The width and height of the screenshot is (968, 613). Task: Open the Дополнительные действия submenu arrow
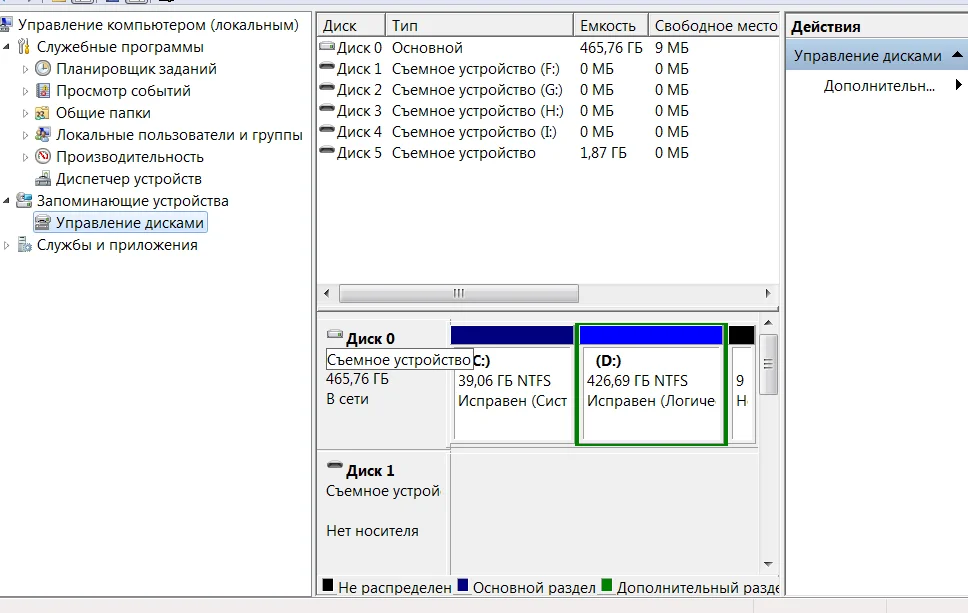(958, 85)
